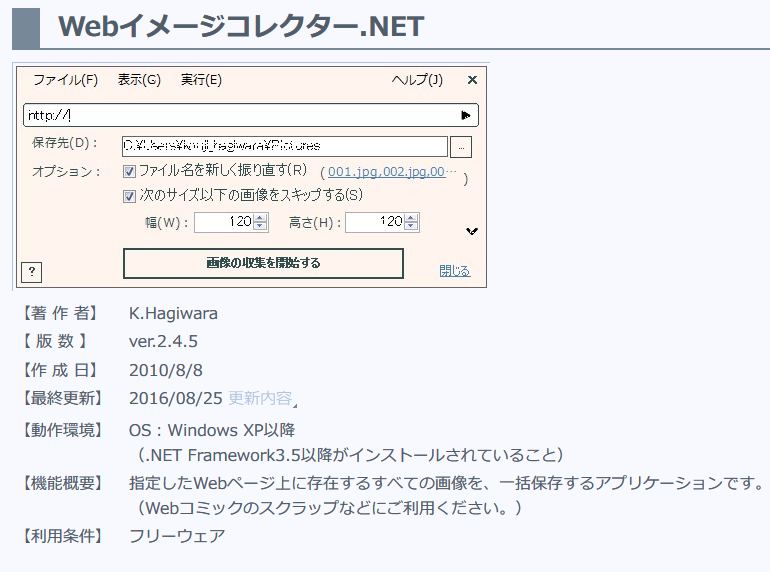Click the version text ver.2.4.5
770x572 pixels.
[x=163, y=341]
